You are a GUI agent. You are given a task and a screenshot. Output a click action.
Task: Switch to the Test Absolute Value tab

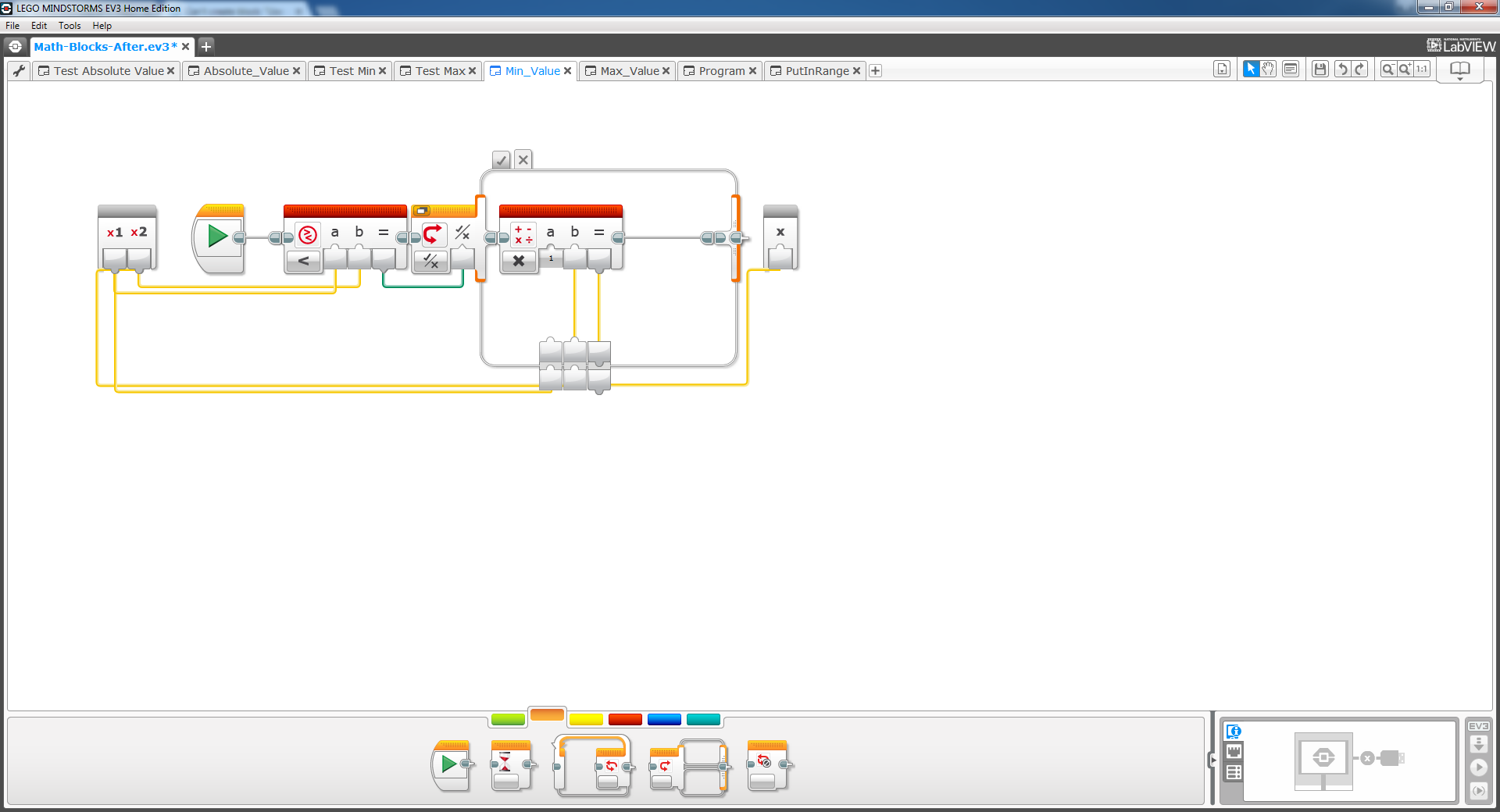pos(109,71)
